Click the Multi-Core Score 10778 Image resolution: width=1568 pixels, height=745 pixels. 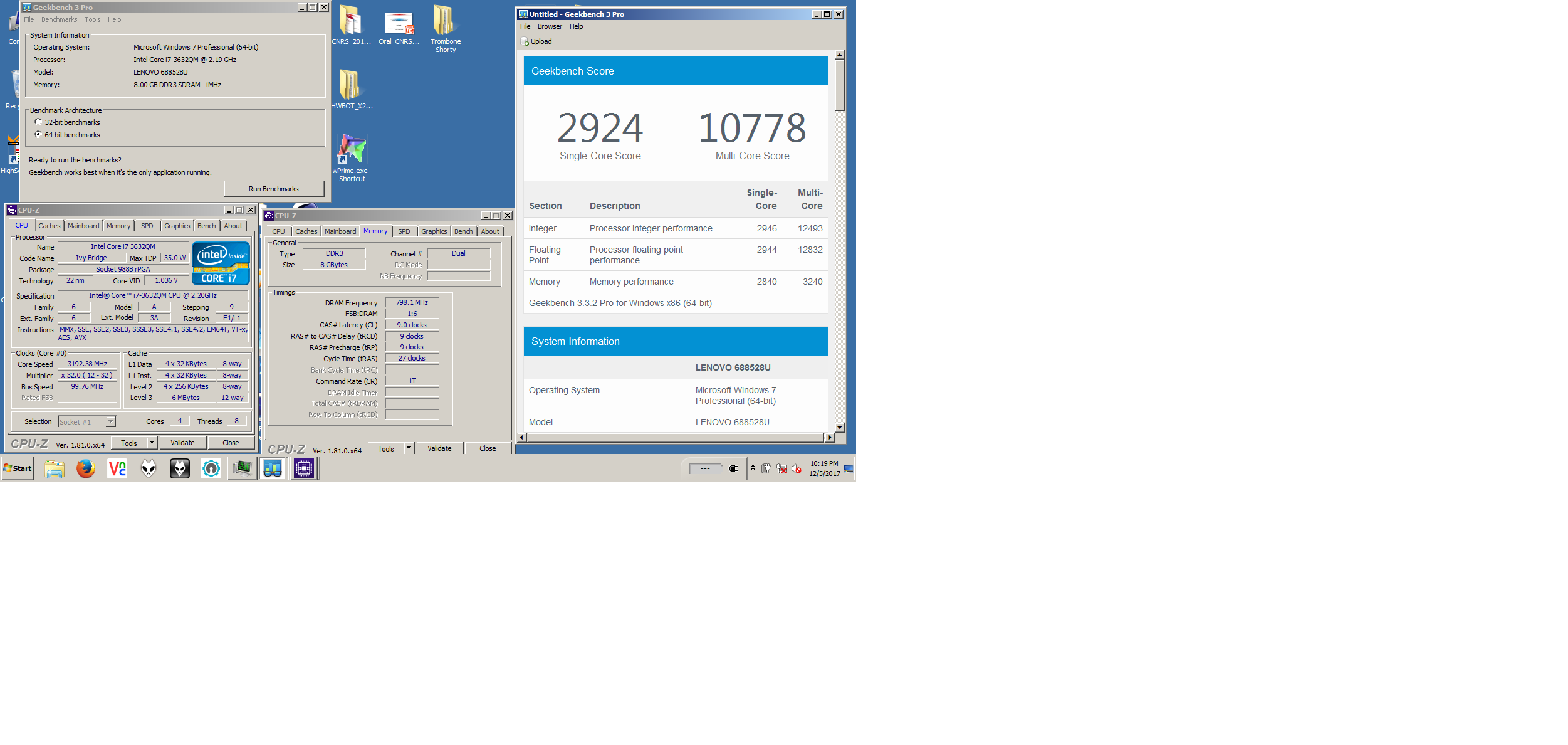[x=752, y=128]
